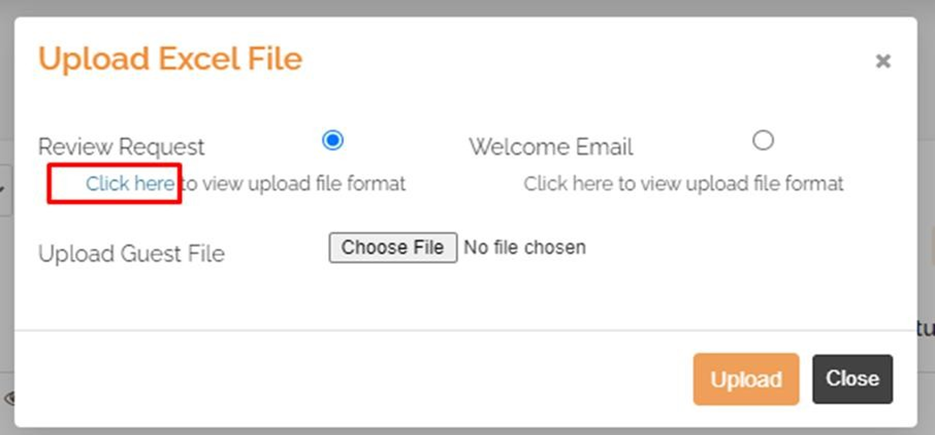Click the eye icon behind the dialog
935x435 pixels.
click(8, 399)
